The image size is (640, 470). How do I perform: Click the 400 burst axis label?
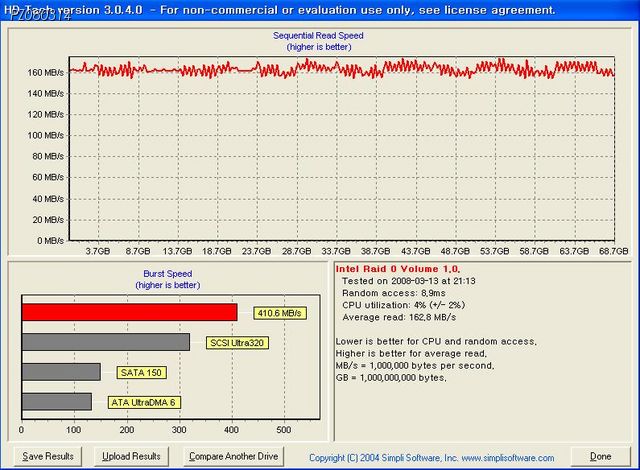[x=231, y=430]
